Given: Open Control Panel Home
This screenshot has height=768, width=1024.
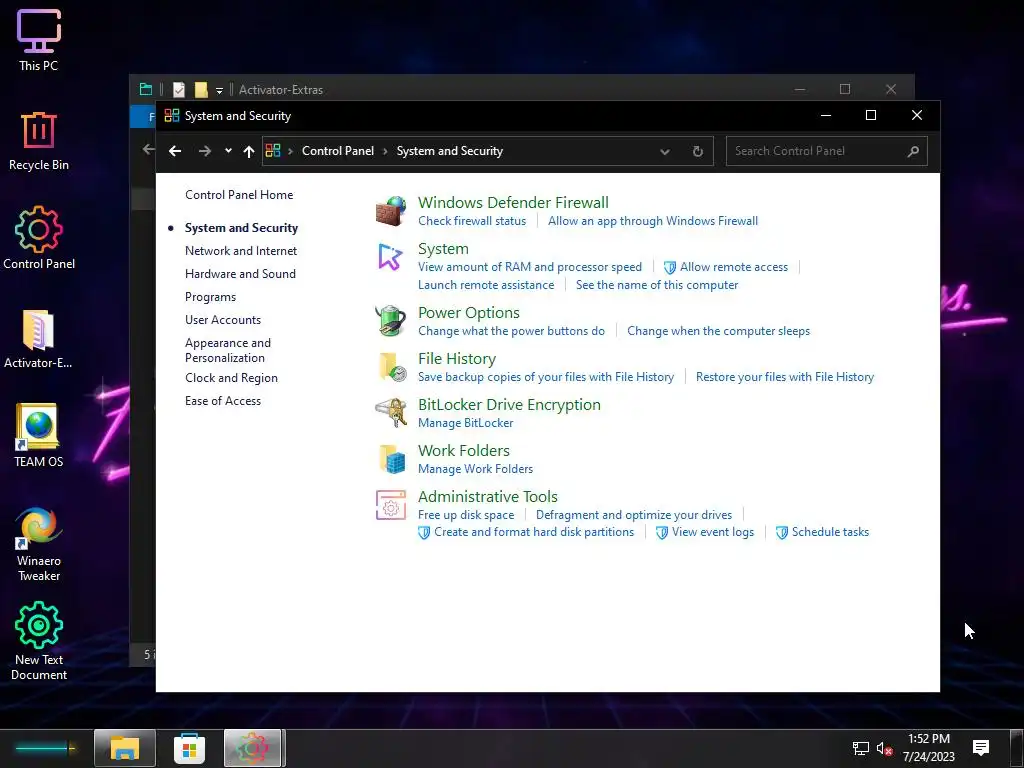Looking at the screenshot, I should coord(239,195).
